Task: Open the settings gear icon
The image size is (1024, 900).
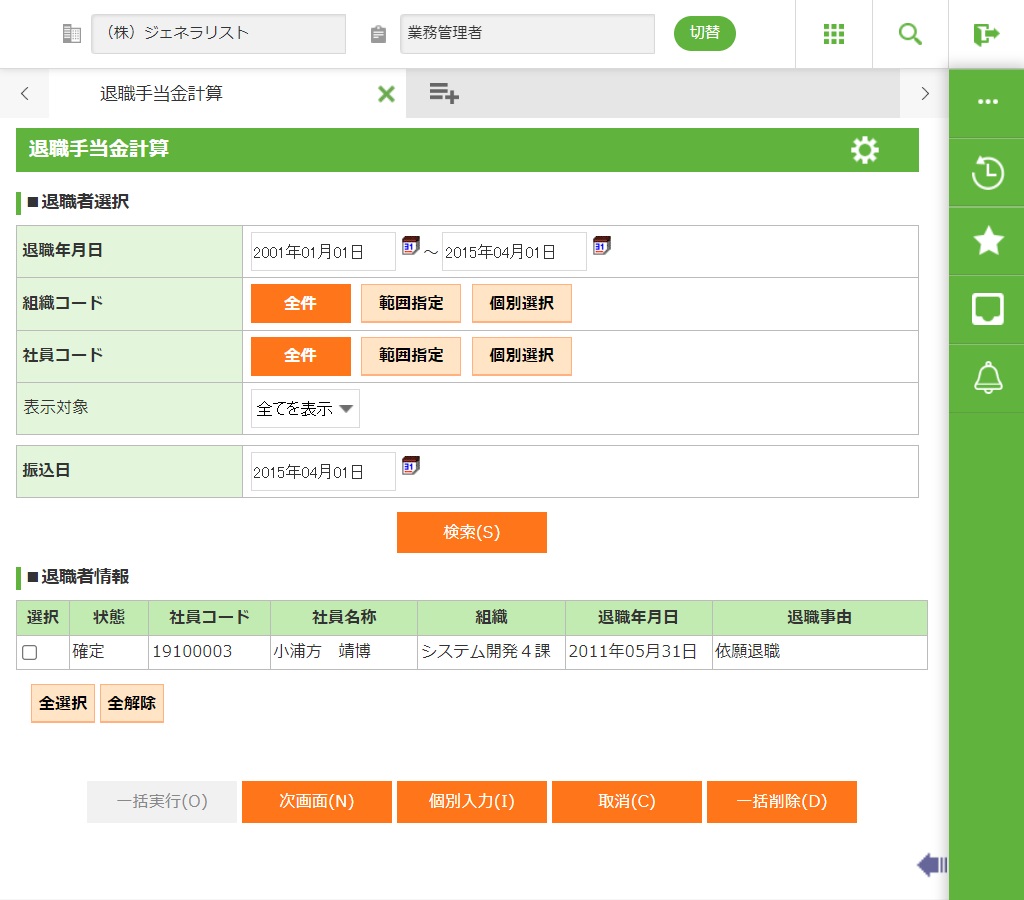Action: 864,150
